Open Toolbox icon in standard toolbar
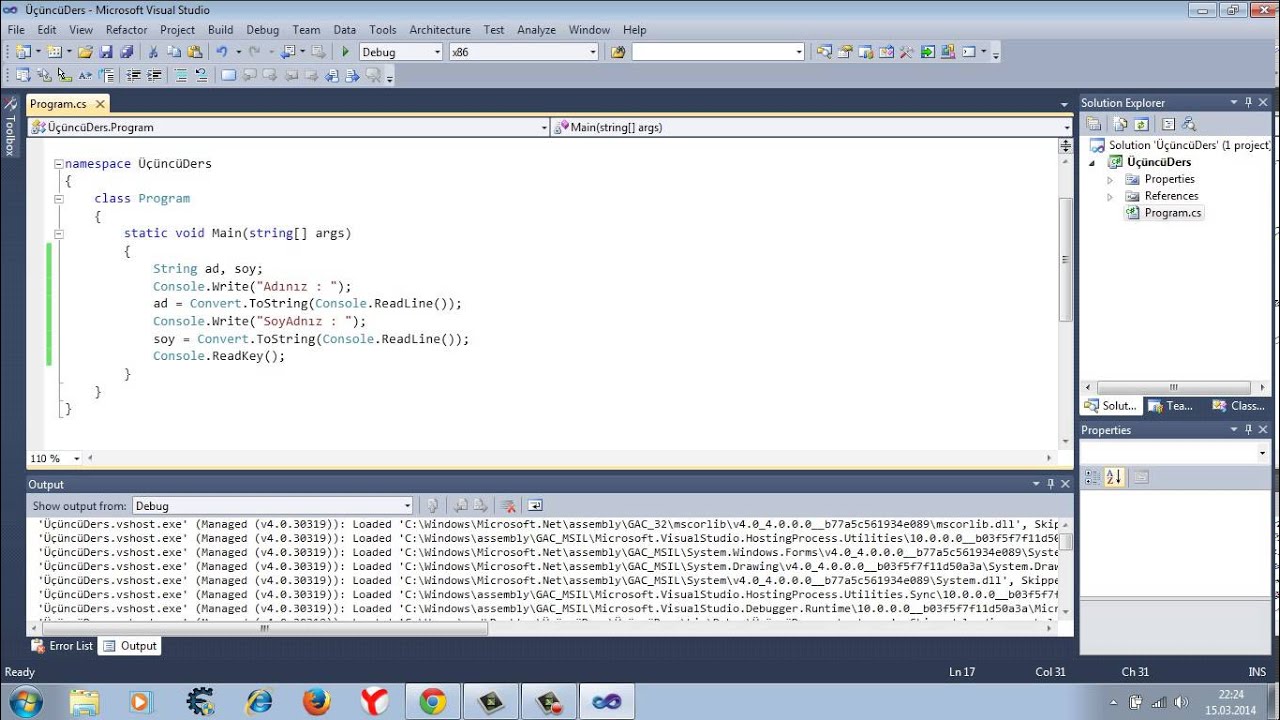 click(x=906, y=52)
